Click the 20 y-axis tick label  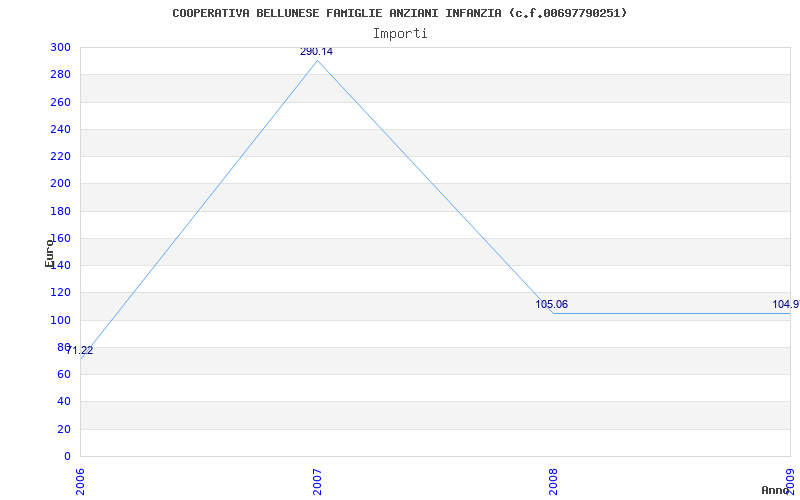coord(64,429)
